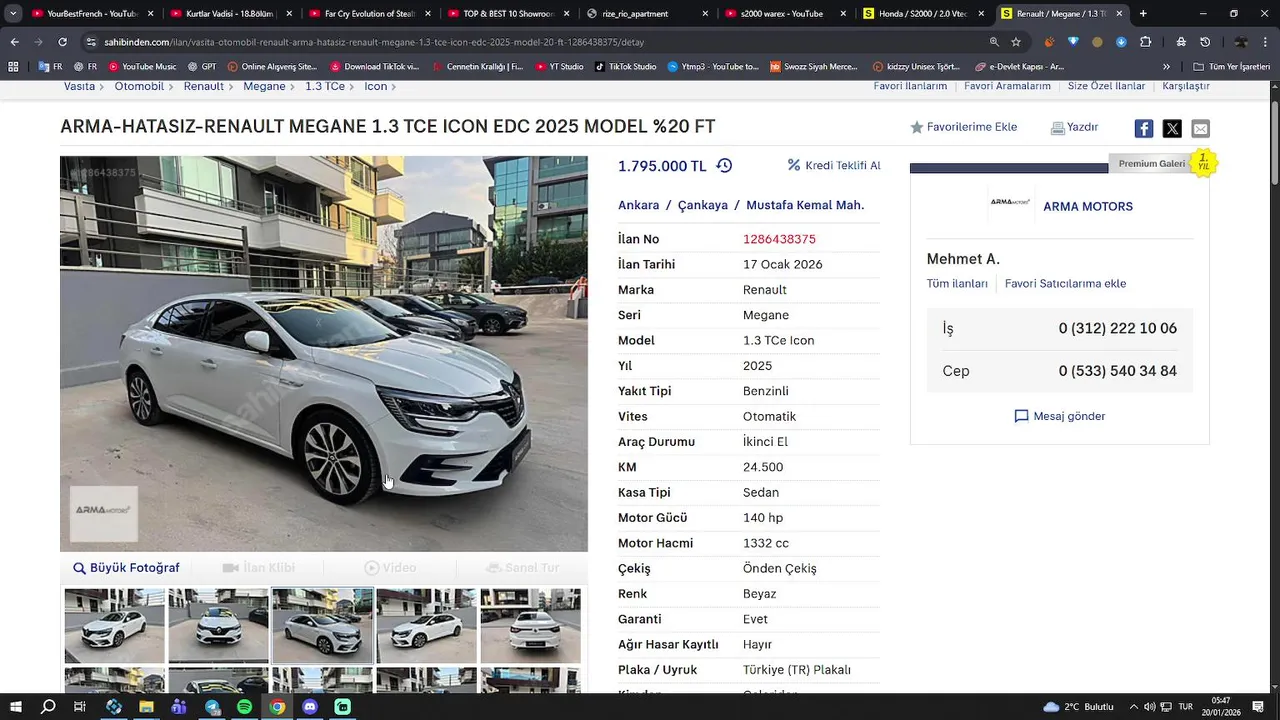Click the seller phone 0 (533) 540 34 84
The height and width of the screenshot is (720, 1280).
[x=1118, y=371]
